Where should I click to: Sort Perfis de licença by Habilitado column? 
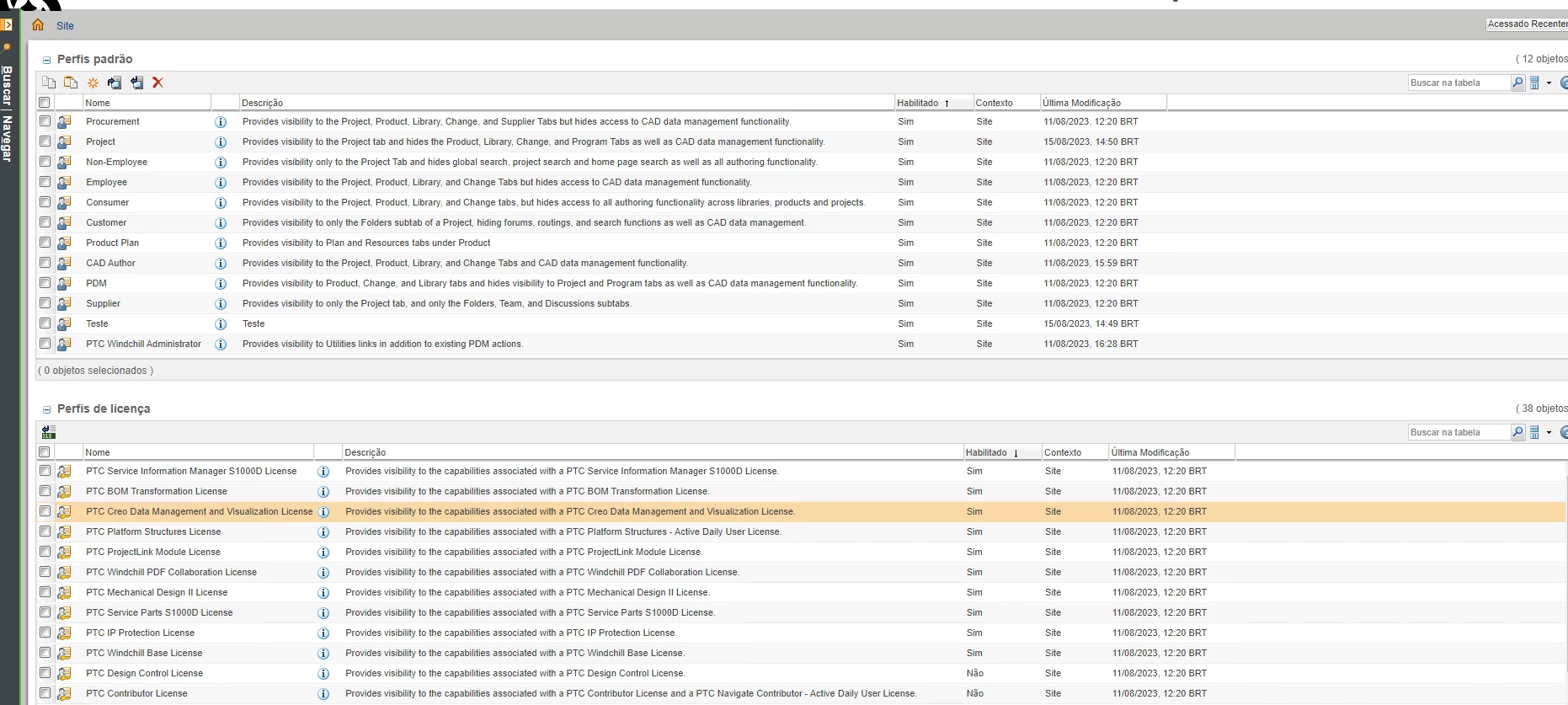(1002, 452)
